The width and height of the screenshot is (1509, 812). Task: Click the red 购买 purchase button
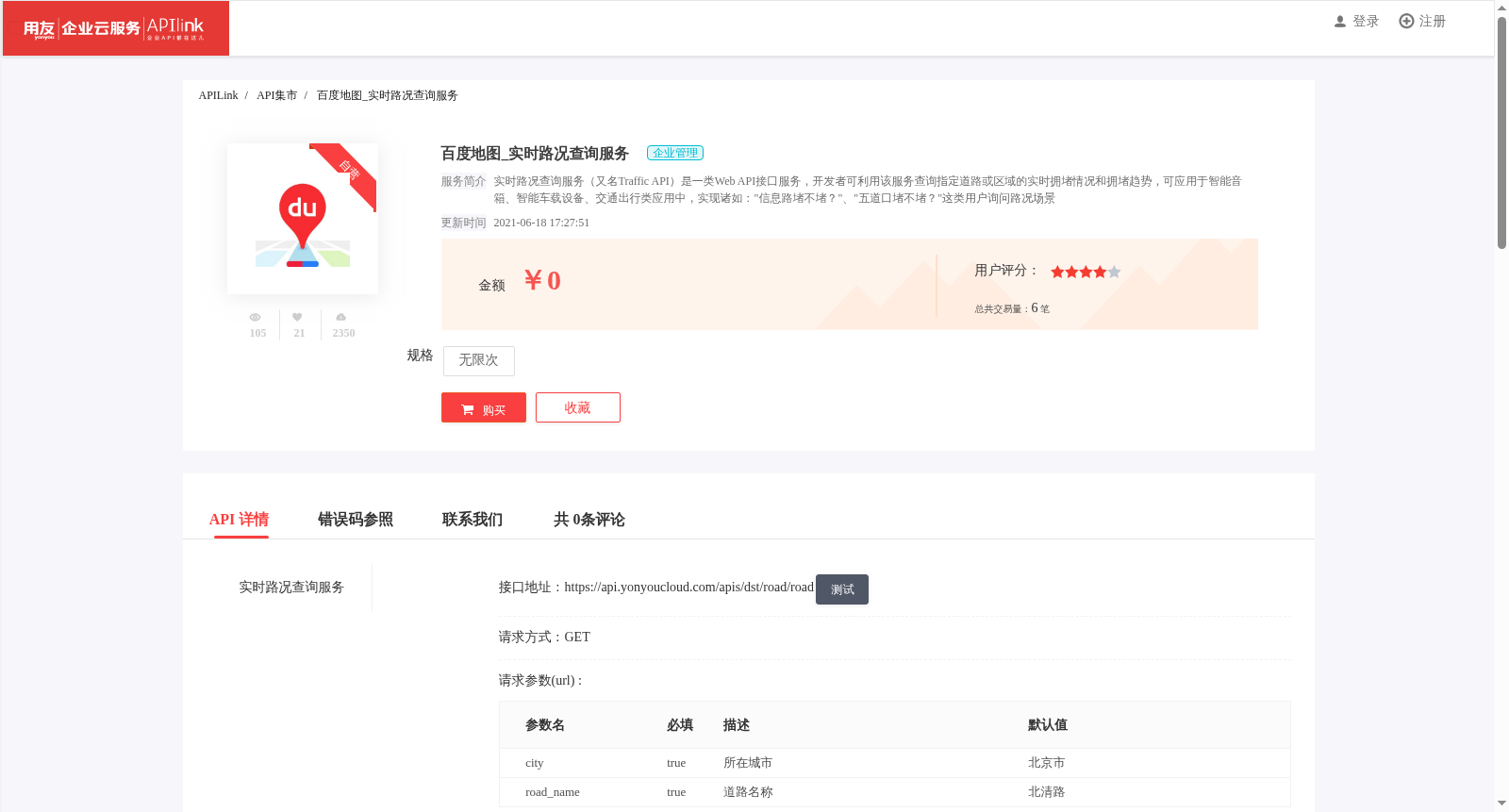pos(484,407)
